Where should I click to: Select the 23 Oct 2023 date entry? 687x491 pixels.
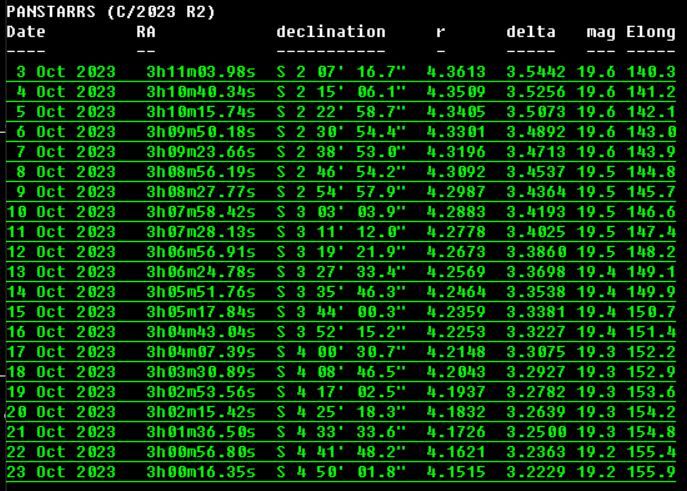pos(61,472)
